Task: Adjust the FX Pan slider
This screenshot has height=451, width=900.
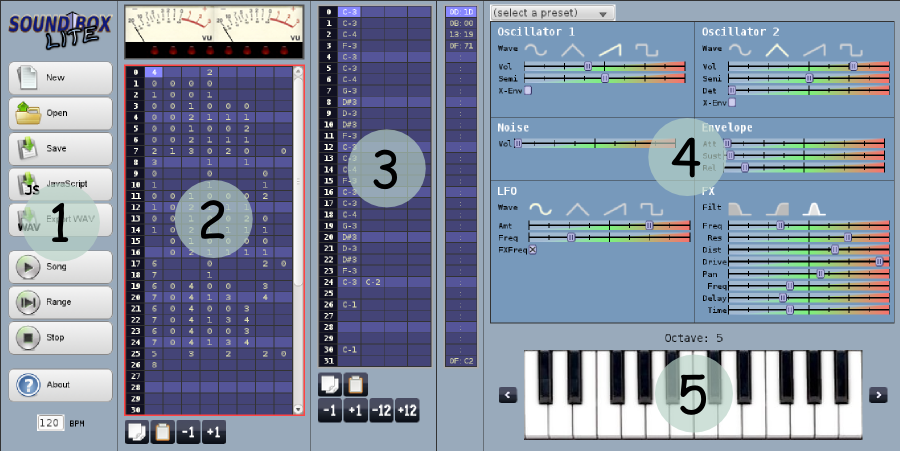Action: (809, 274)
